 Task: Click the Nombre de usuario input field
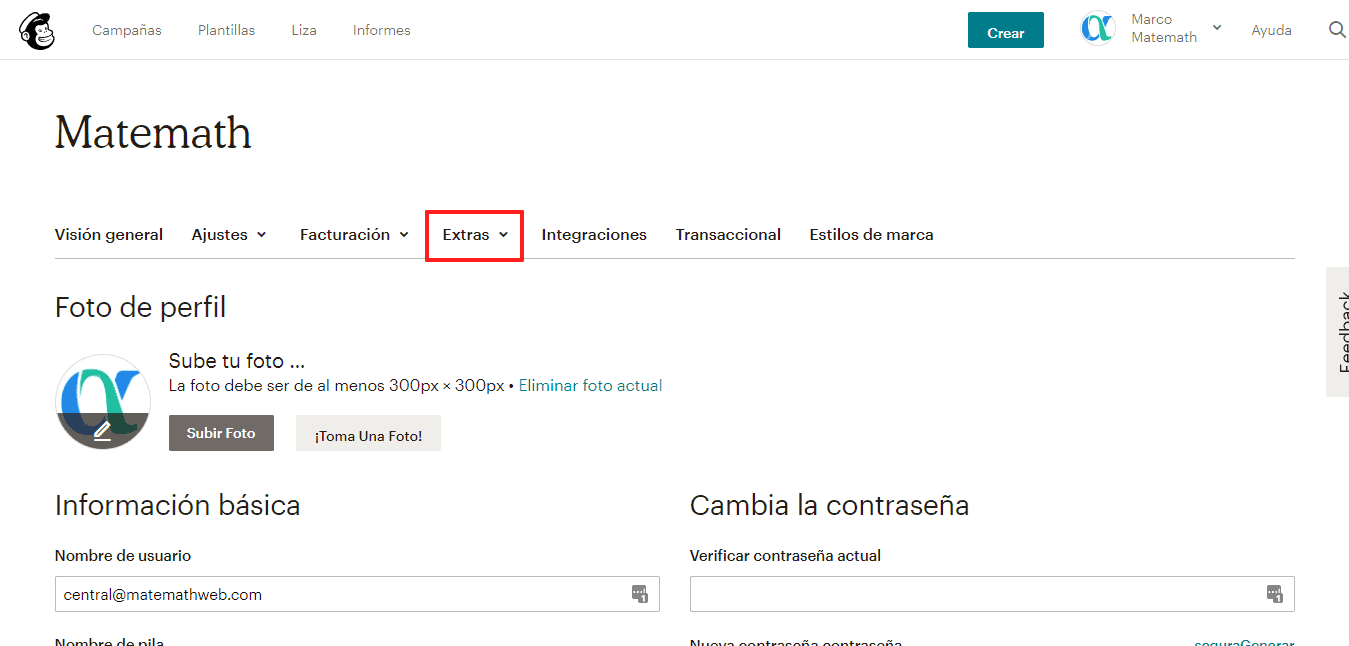point(357,594)
